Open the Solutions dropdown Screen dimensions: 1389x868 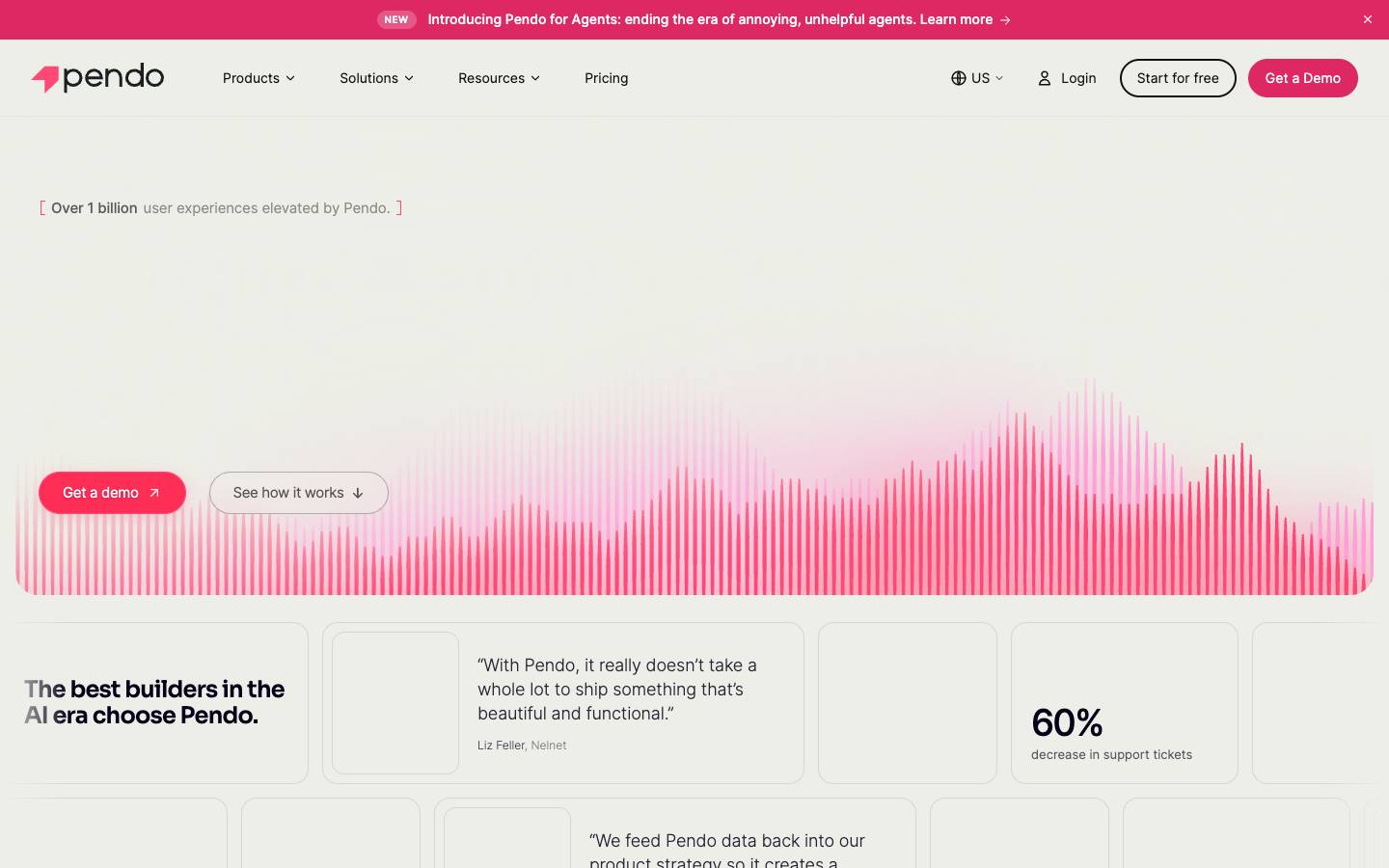coord(376,78)
